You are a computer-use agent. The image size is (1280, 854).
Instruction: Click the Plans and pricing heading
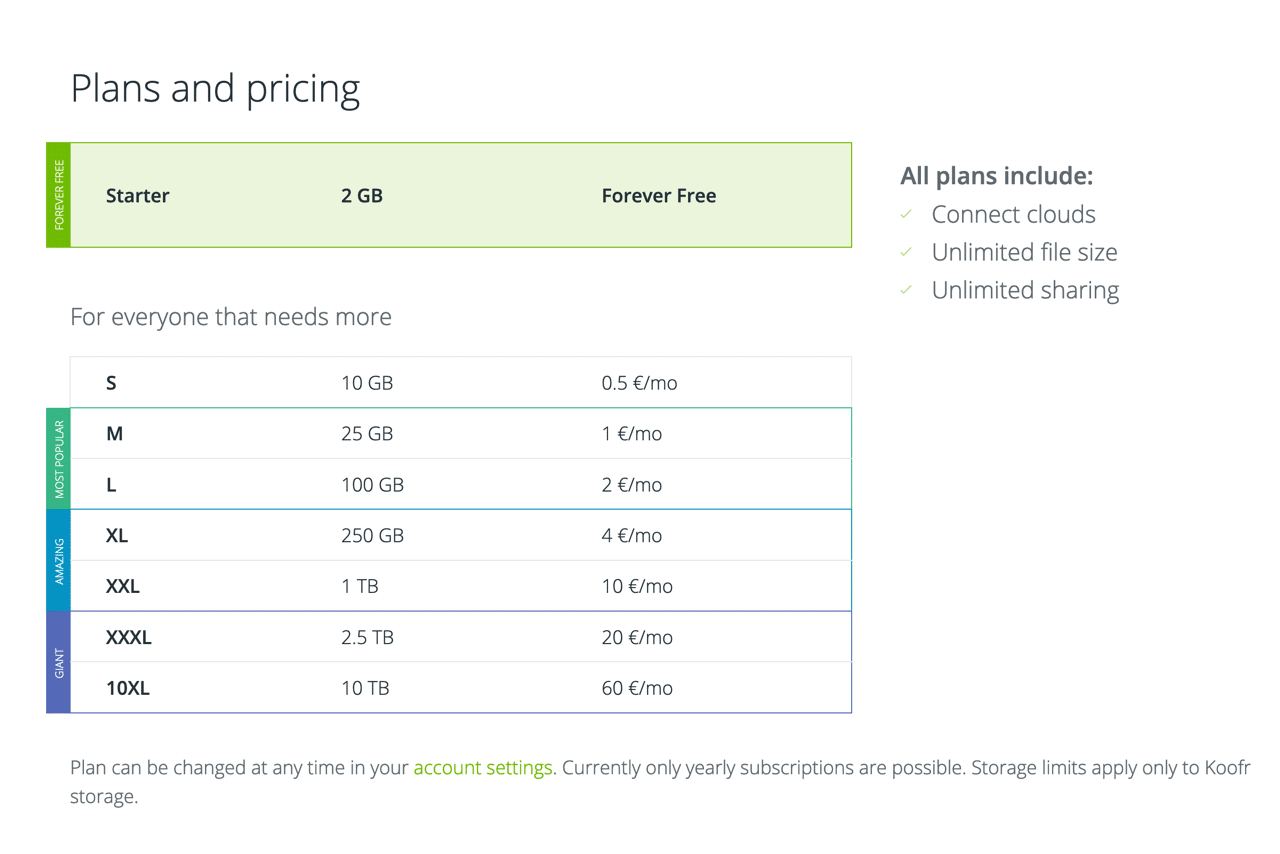pyautogui.click(x=215, y=89)
